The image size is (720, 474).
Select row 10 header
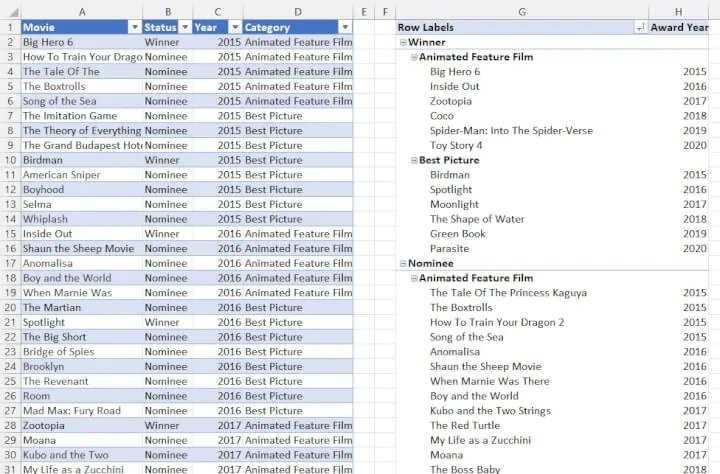[x=9, y=160]
